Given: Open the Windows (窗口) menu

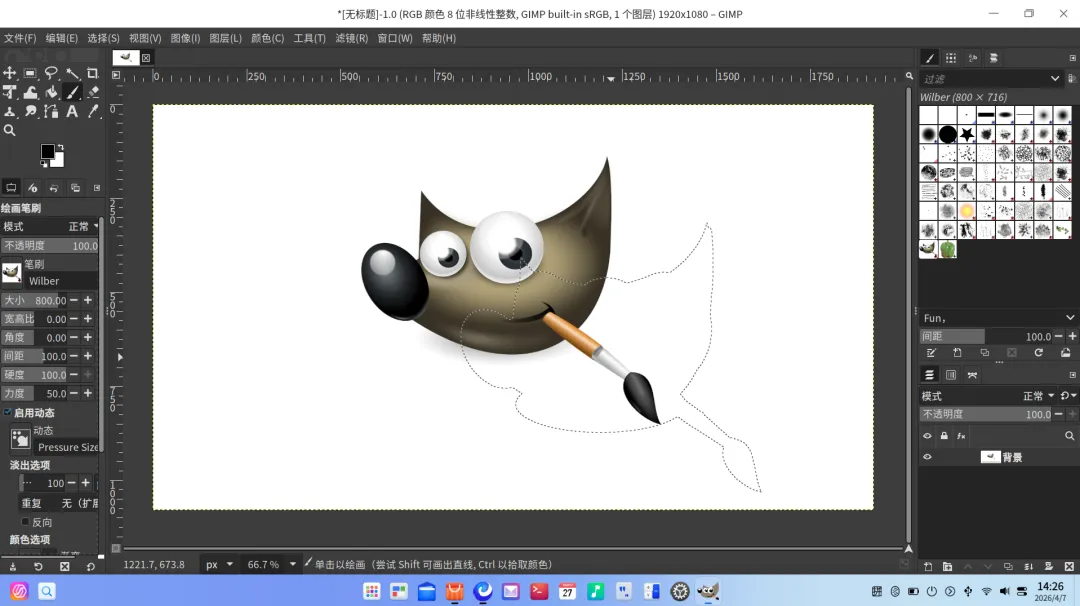Looking at the screenshot, I should point(395,38).
